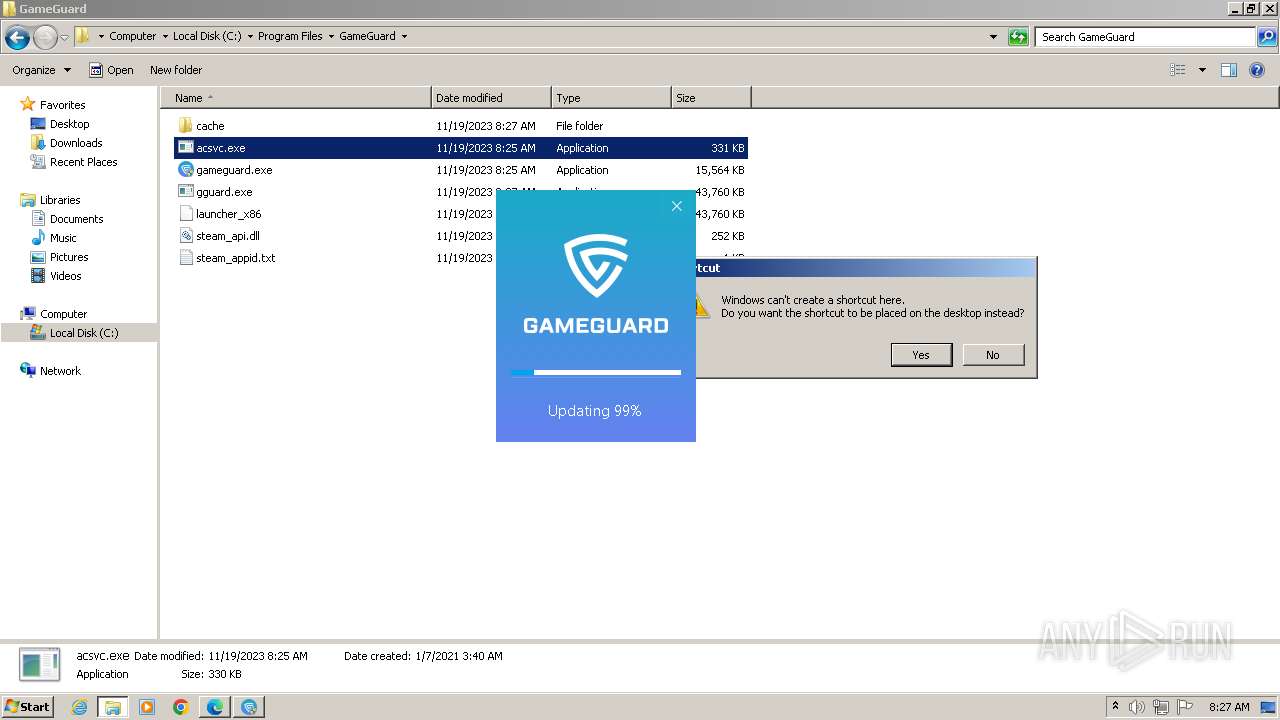Viewport: 1280px width, 720px height.
Task: Open Downloads in the Favorites list
Action: click(75, 143)
